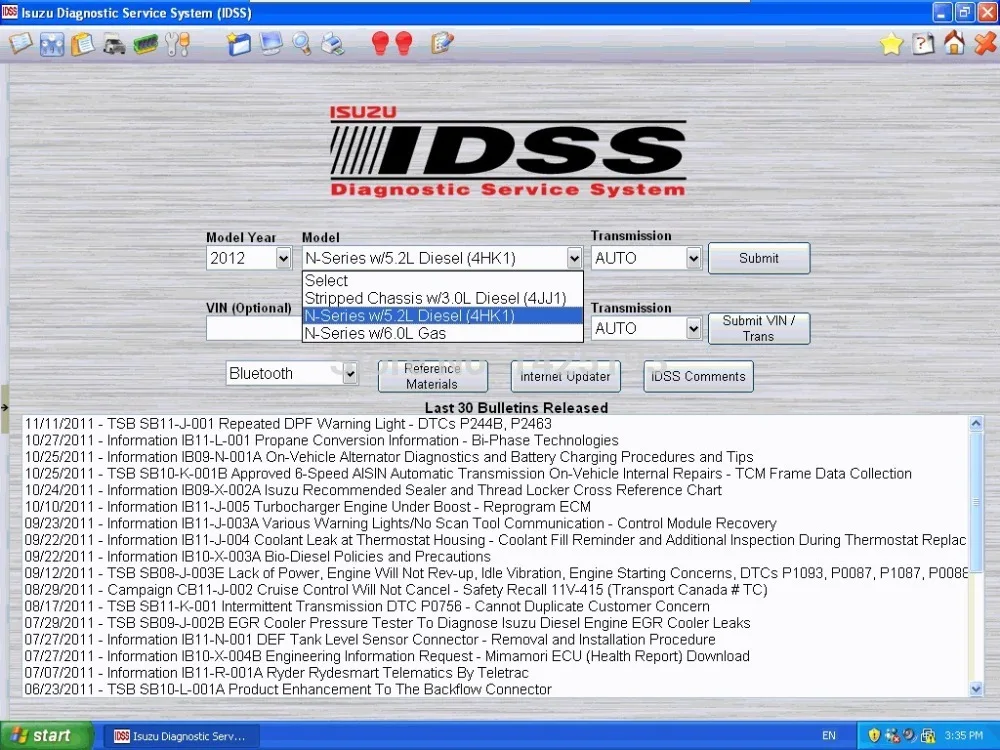Open bulletin IB11-J-003A Control Module Recovery
Screen dimensions: 1000x750
pyautogui.click(x=401, y=523)
